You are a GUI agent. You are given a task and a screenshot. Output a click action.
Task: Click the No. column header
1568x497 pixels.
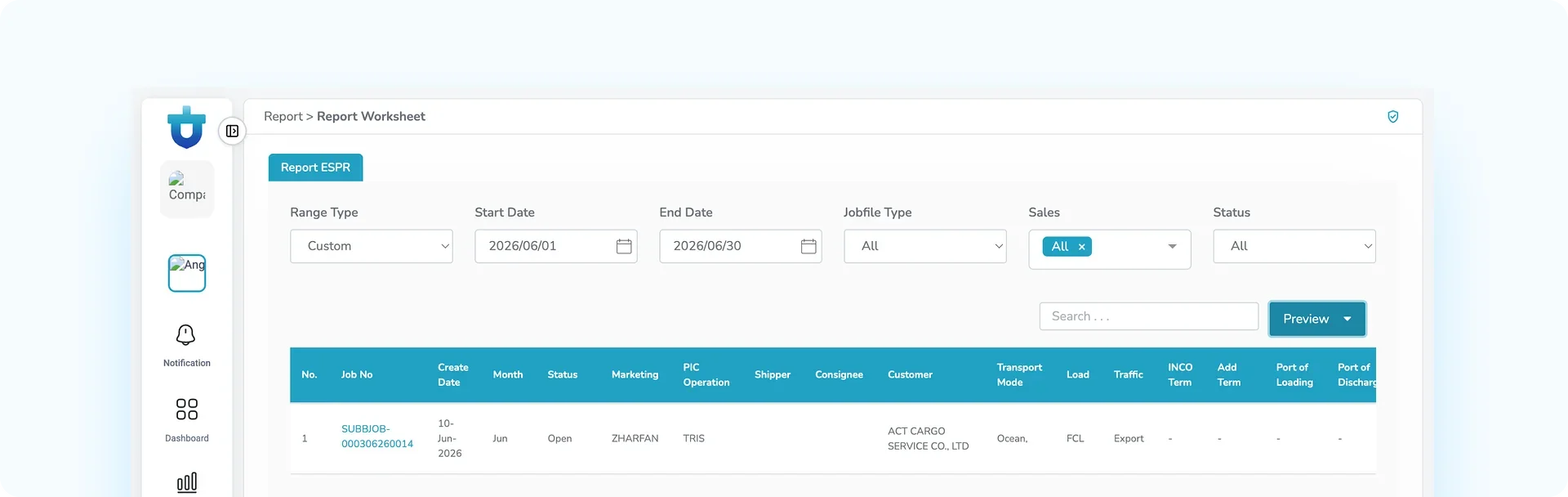click(x=309, y=374)
